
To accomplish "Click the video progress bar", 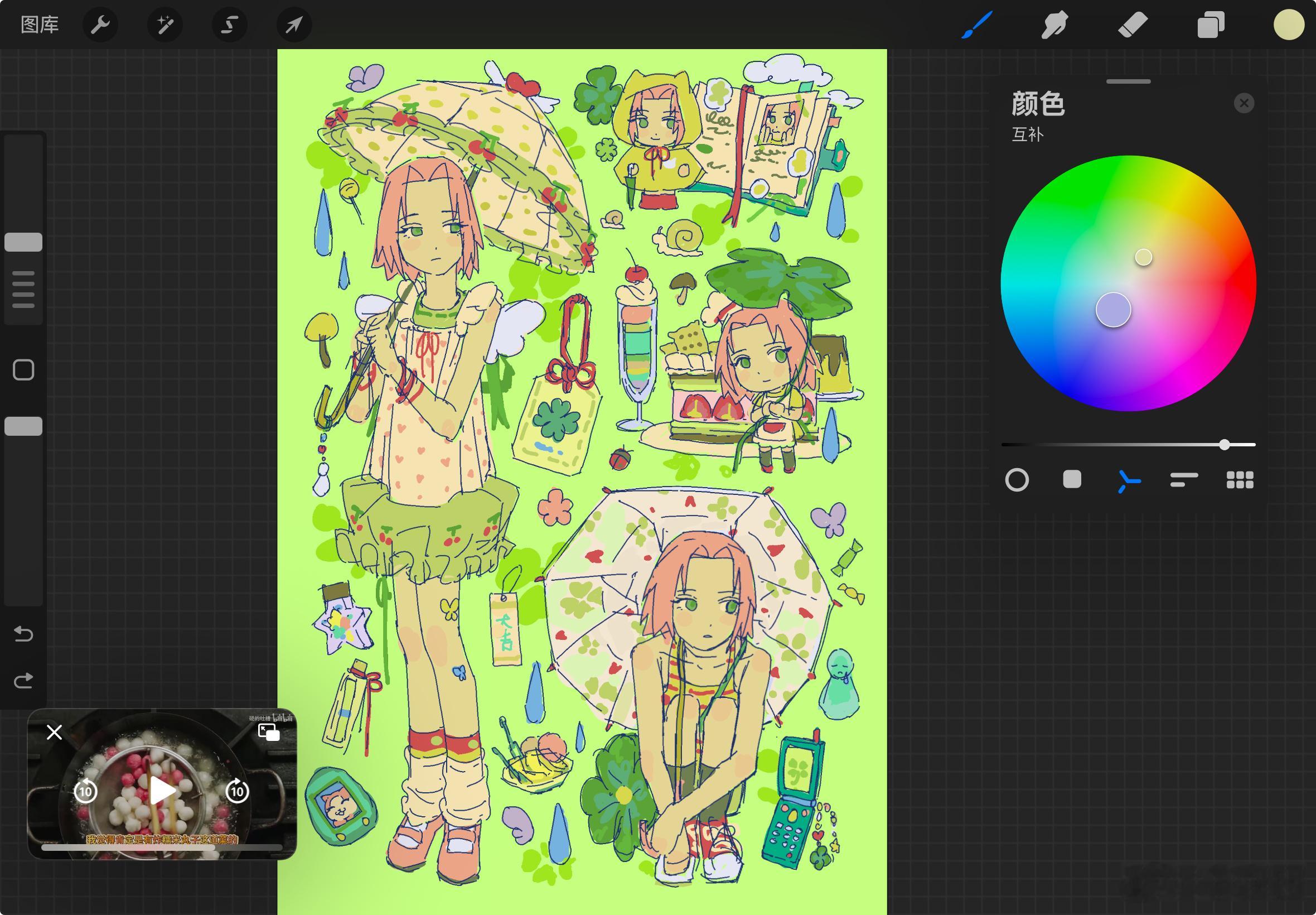I will [162, 847].
